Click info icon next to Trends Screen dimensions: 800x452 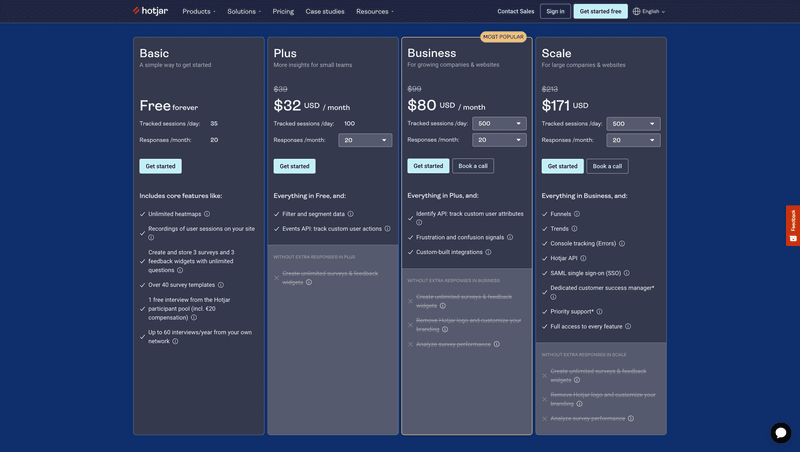coord(575,229)
